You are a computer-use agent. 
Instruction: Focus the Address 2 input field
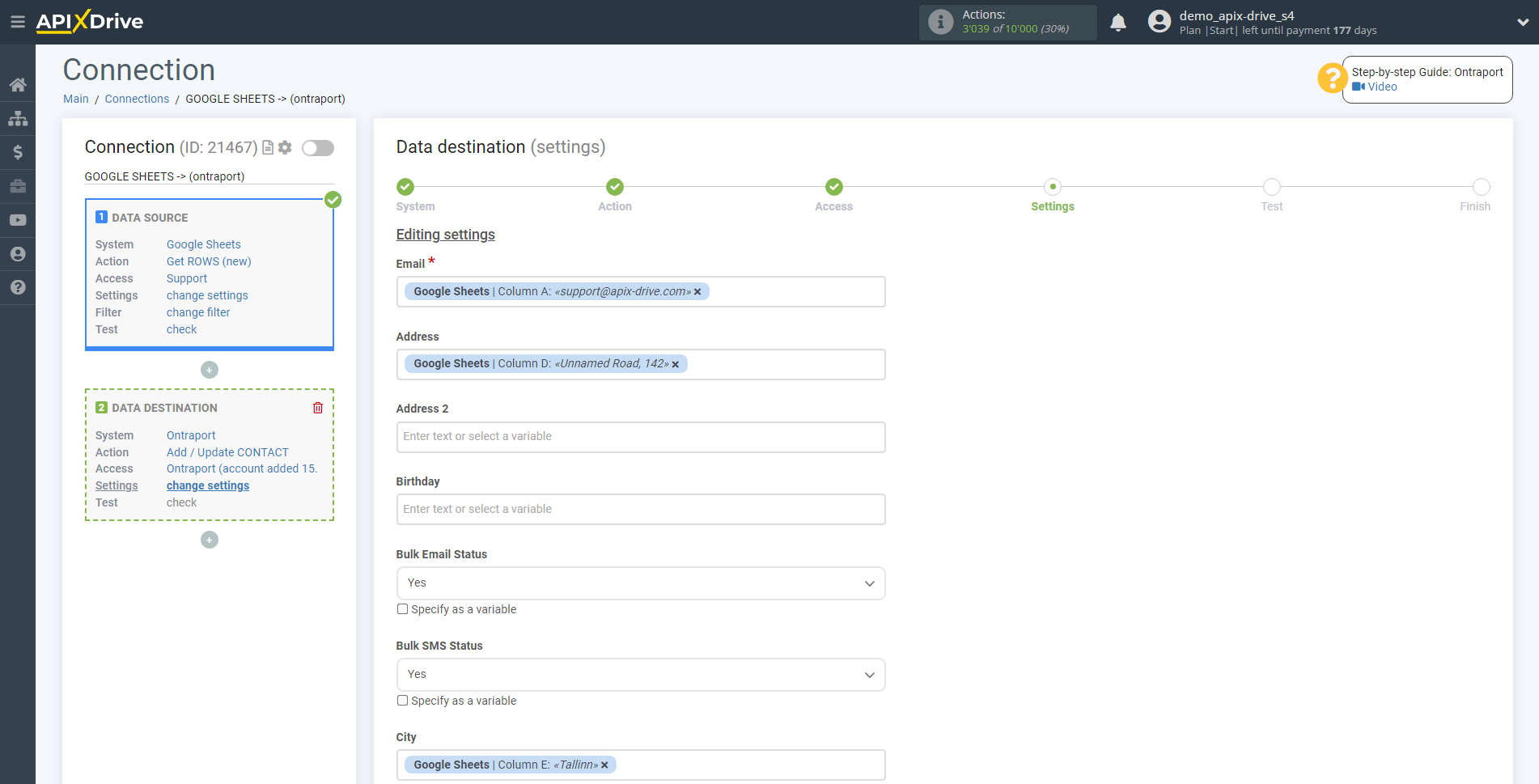pos(641,437)
